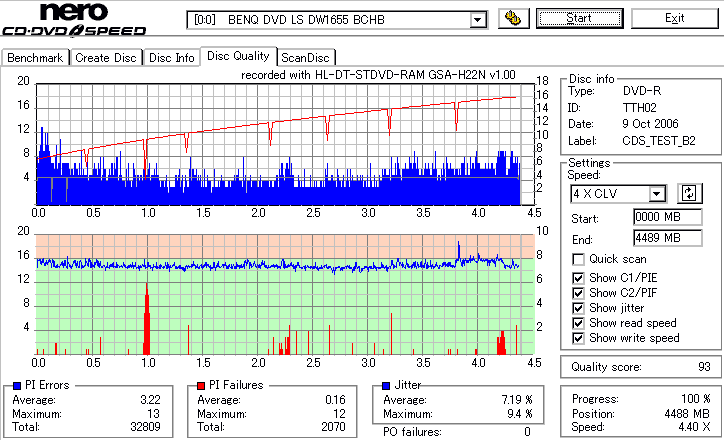This screenshot has height=441, width=724.
Task: Click the PI Failures Average value 0.16
Action: point(335,399)
